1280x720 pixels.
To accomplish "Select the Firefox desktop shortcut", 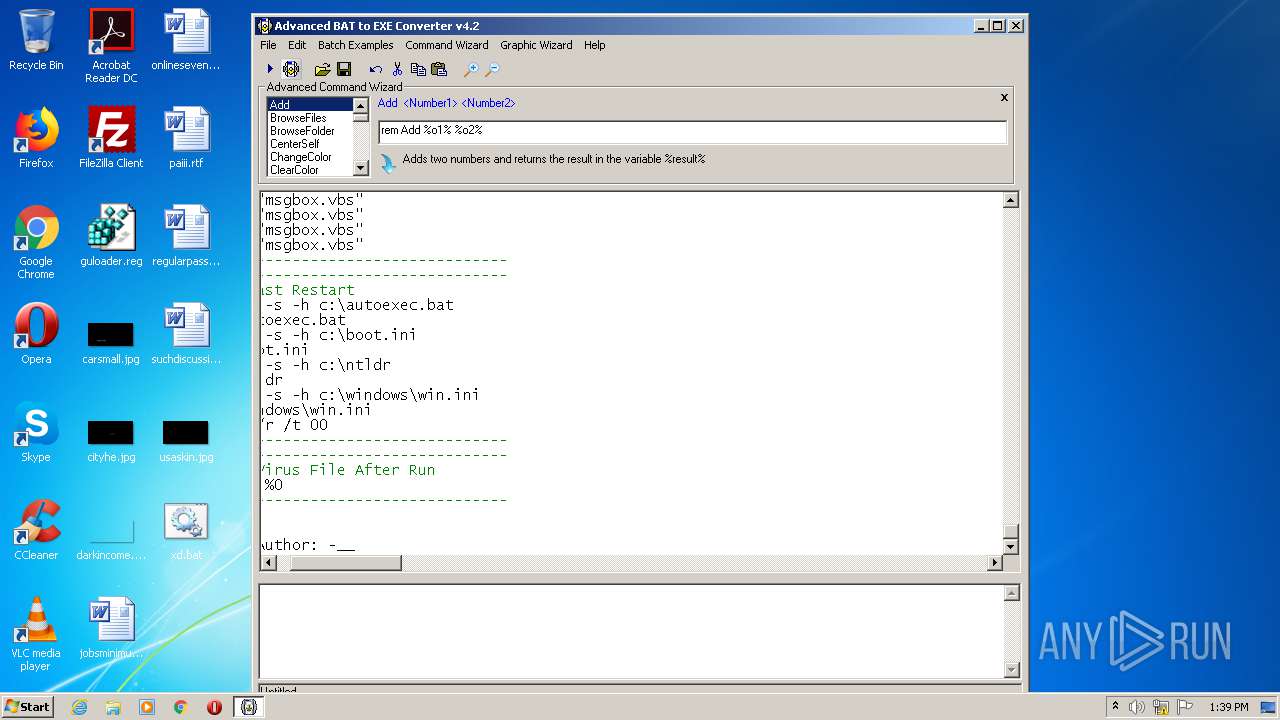I will 36,138.
